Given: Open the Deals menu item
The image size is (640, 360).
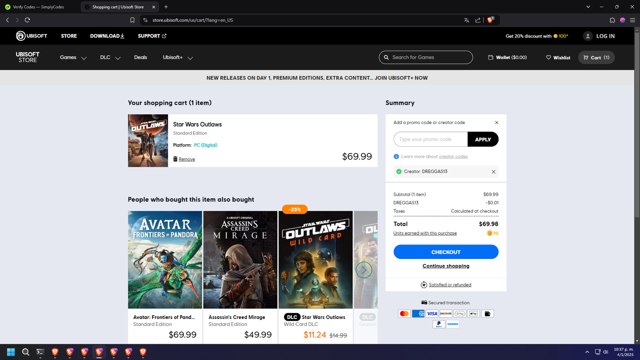Looking at the screenshot, I should [140, 58].
